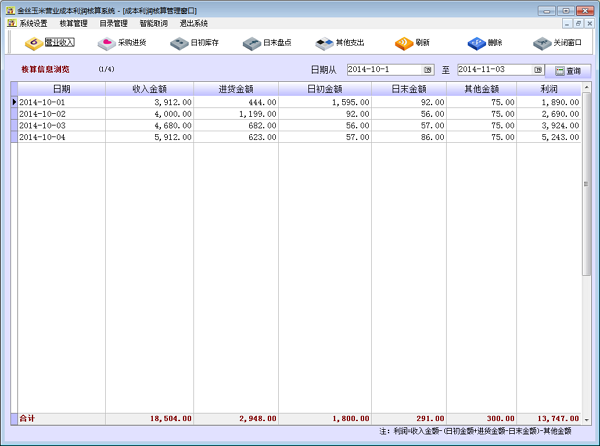Close the inner MDI child window
The height and width of the screenshot is (446, 600).
590,23
